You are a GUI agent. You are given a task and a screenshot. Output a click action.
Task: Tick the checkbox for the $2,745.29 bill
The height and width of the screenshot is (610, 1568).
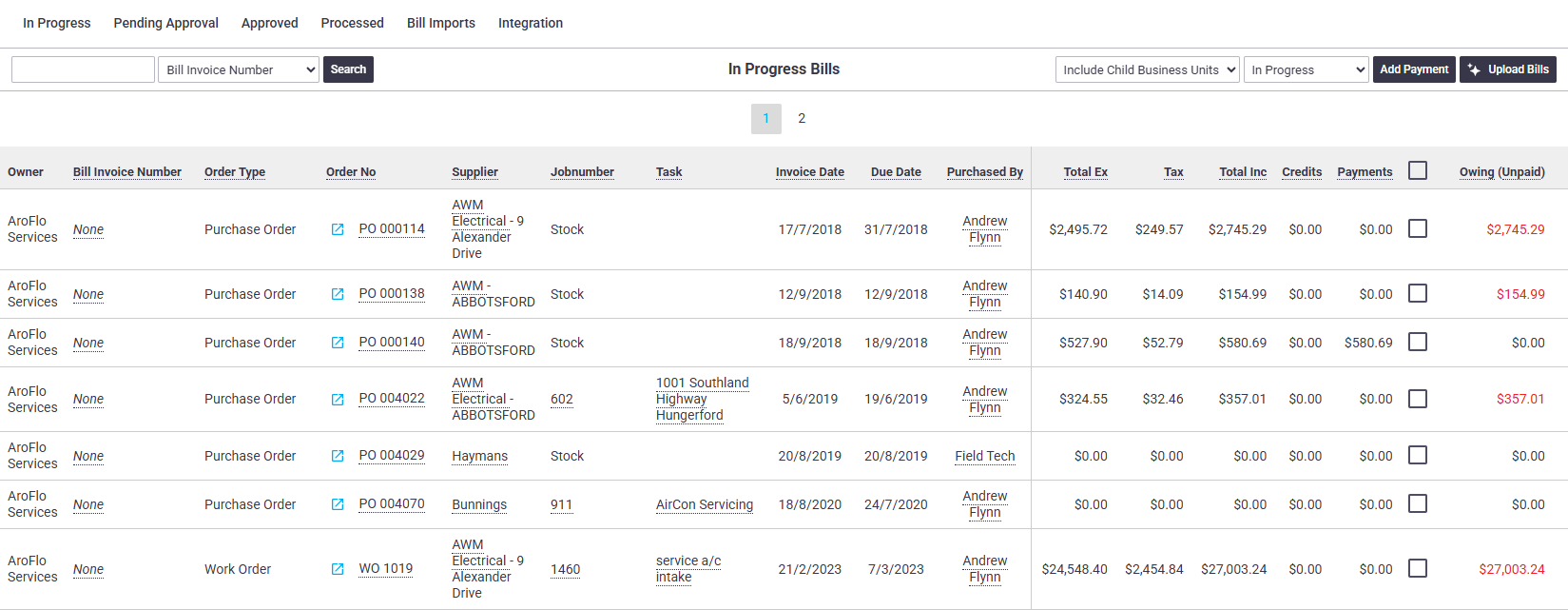(x=1418, y=228)
